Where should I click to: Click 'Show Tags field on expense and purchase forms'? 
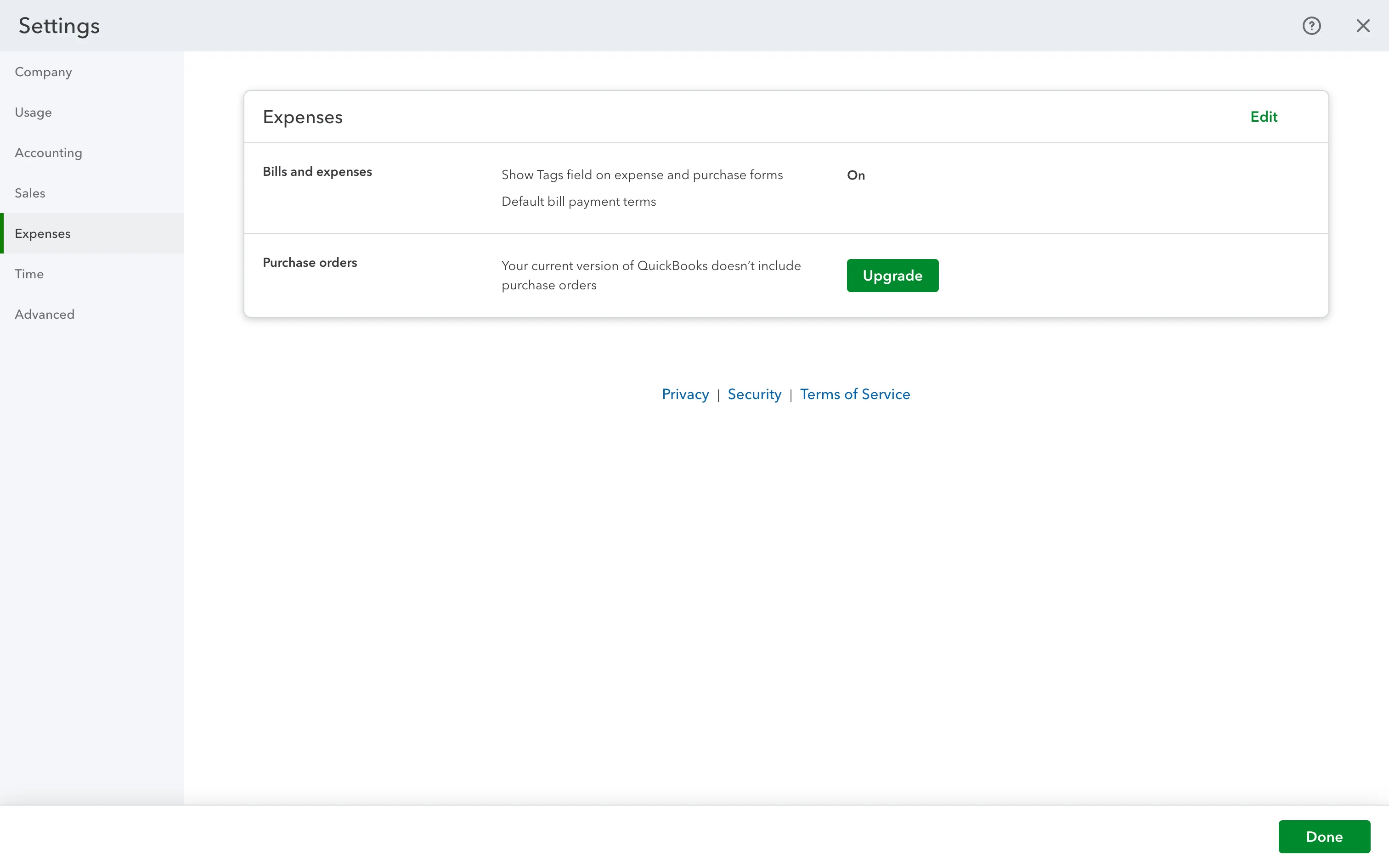[x=642, y=175]
